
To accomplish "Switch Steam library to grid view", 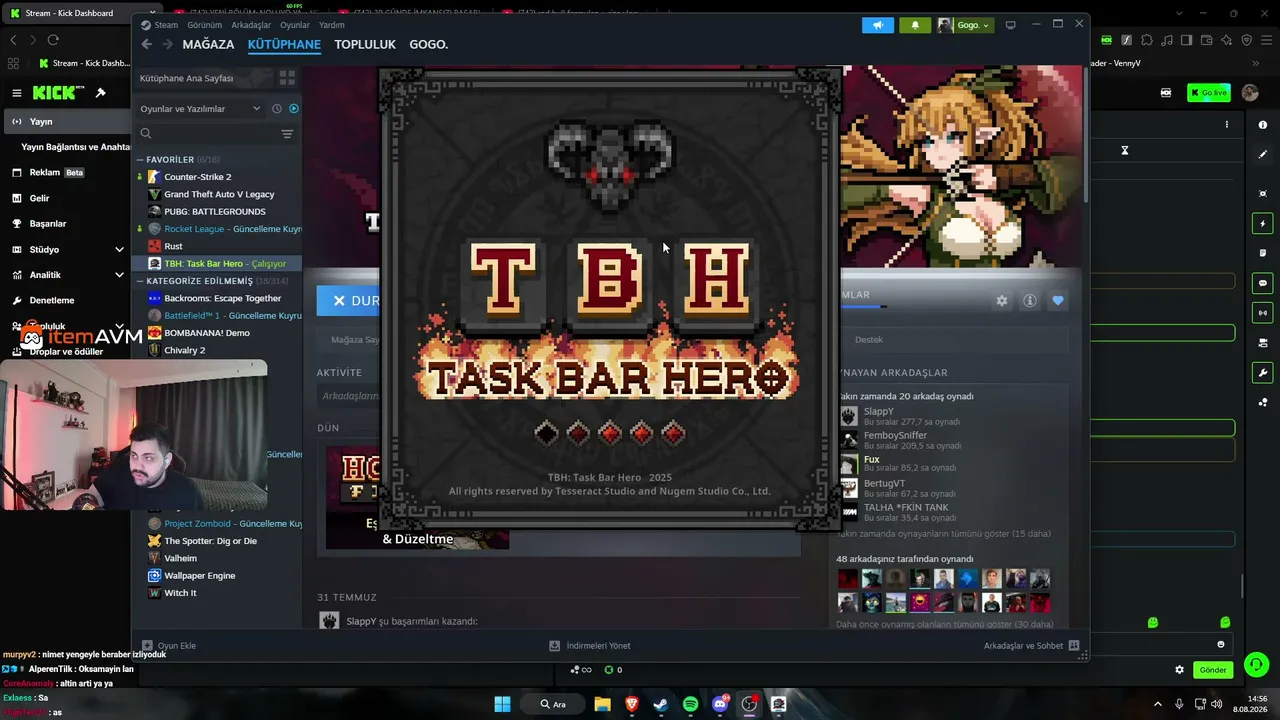I will 287,78.
